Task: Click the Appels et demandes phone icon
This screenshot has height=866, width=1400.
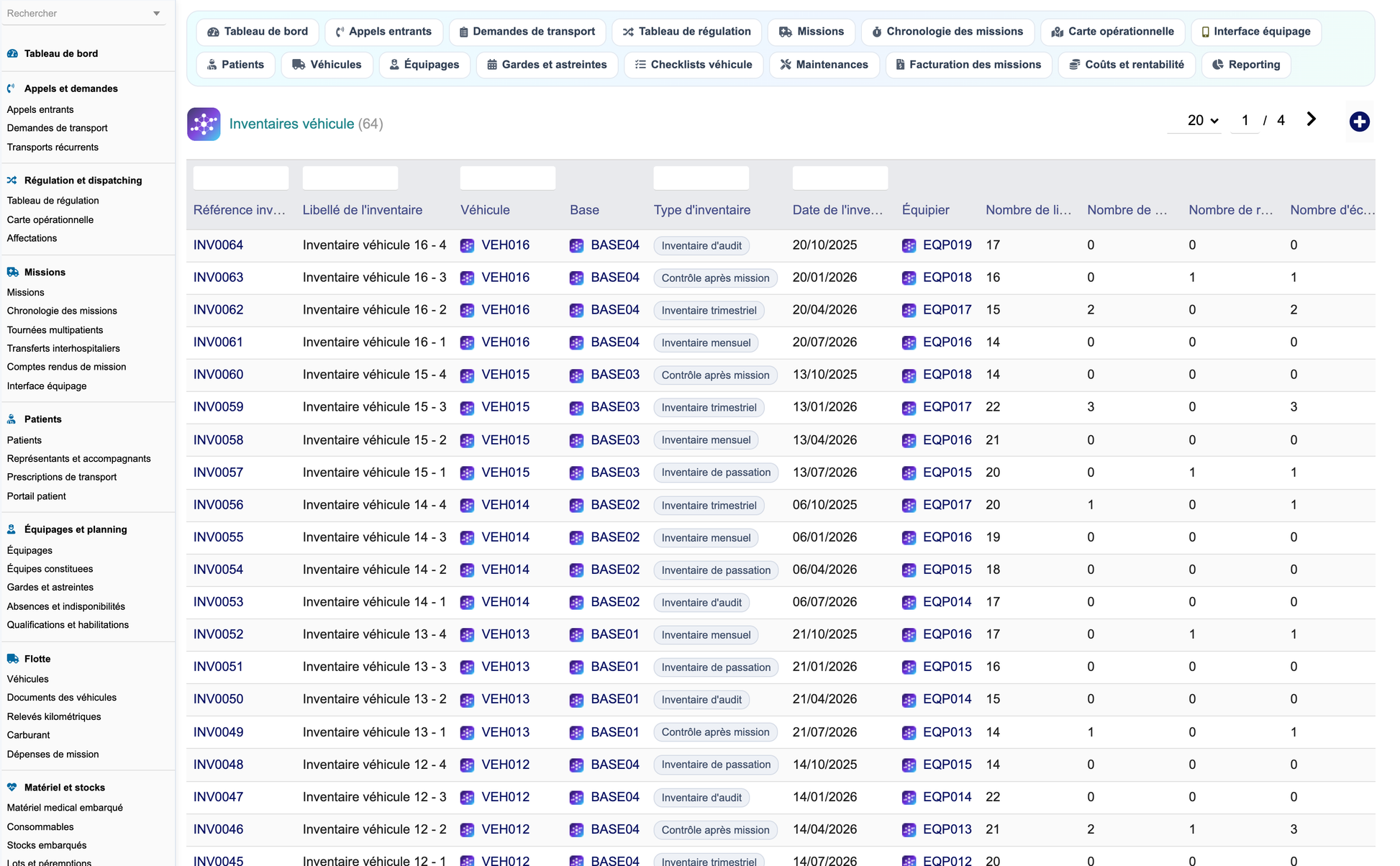Action: click(x=12, y=88)
